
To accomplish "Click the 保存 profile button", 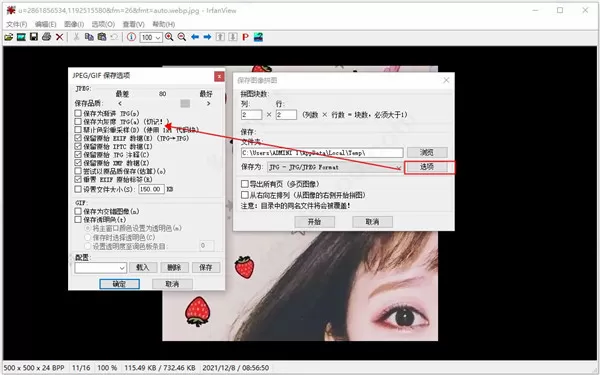I will click(206, 267).
